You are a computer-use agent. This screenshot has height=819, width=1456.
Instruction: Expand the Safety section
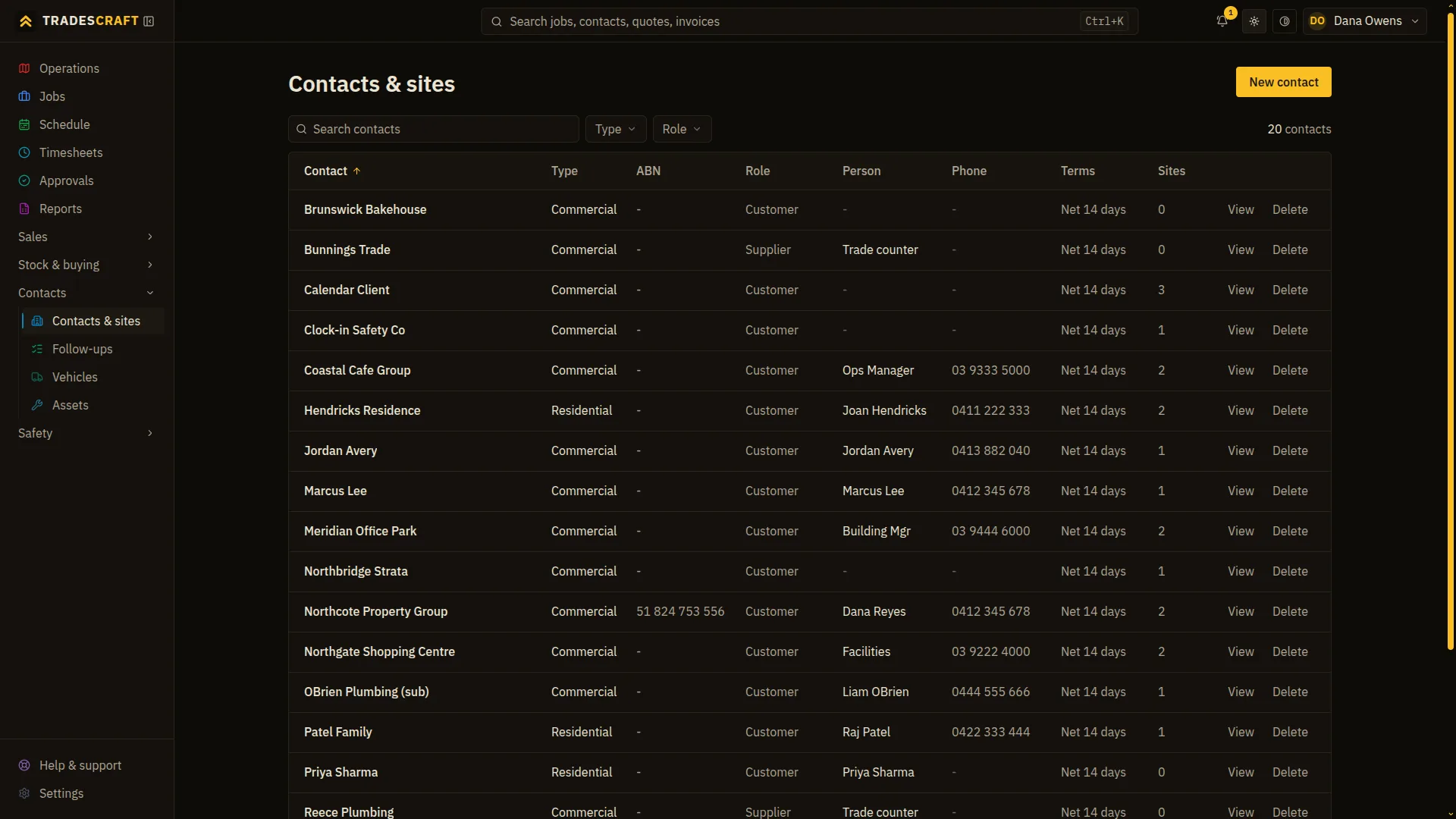coord(86,433)
